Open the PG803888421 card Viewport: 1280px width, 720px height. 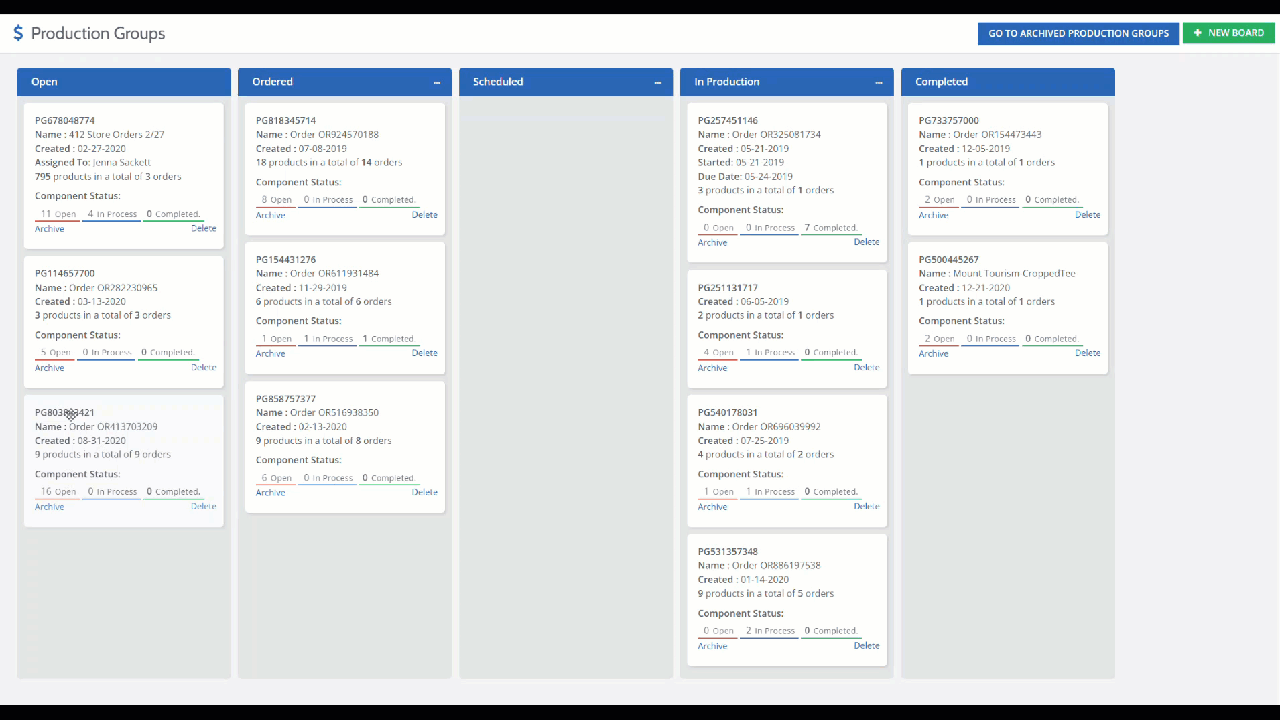[65, 412]
